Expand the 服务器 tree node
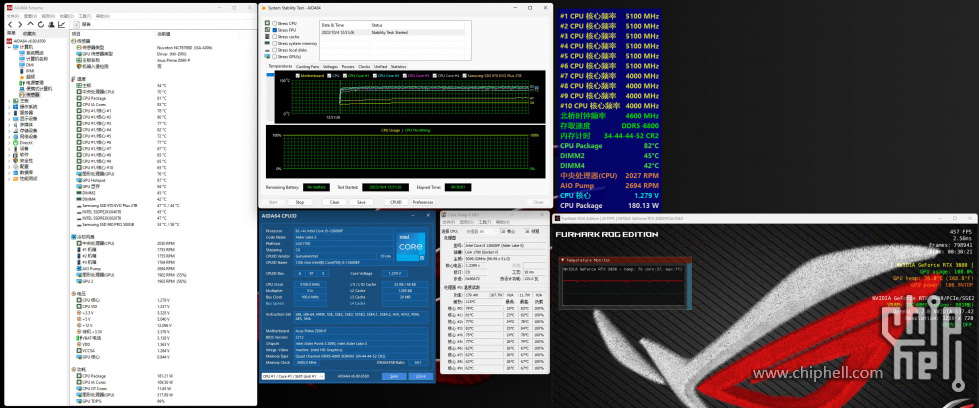Screen dimensions: 979x408 coord(9,112)
